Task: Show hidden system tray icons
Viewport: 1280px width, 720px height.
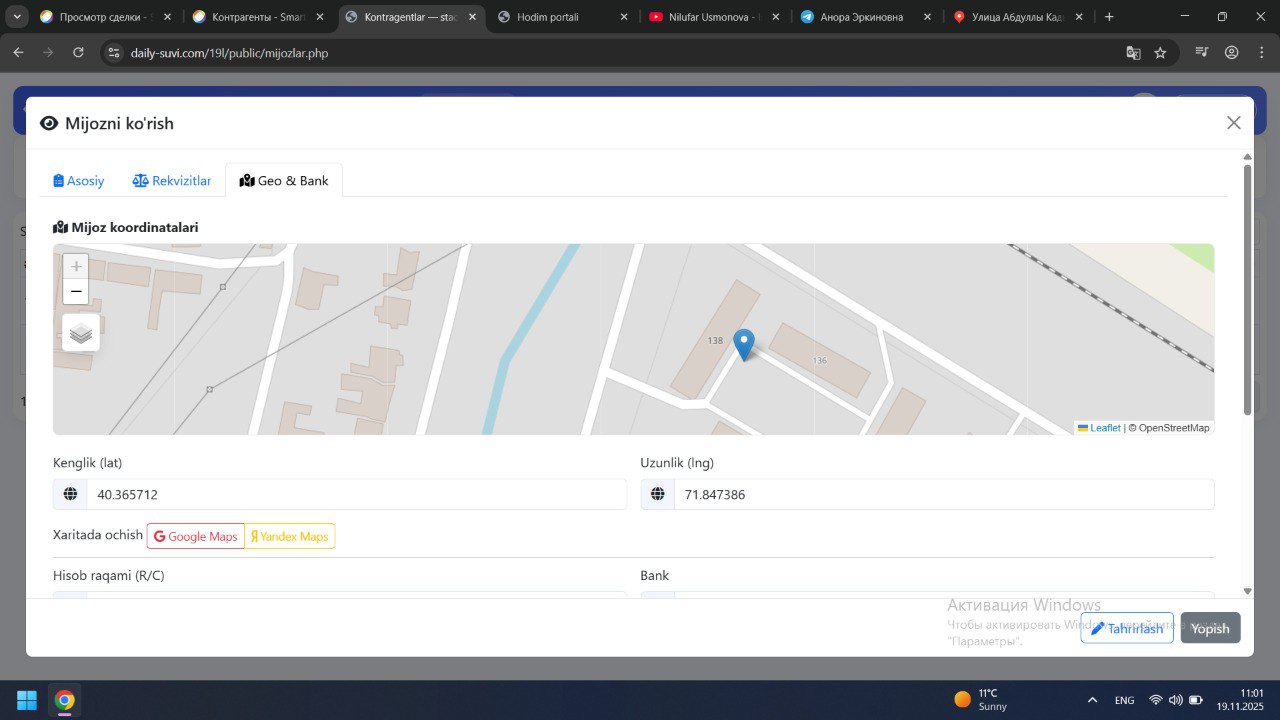Action: click(x=1092, y=700)
